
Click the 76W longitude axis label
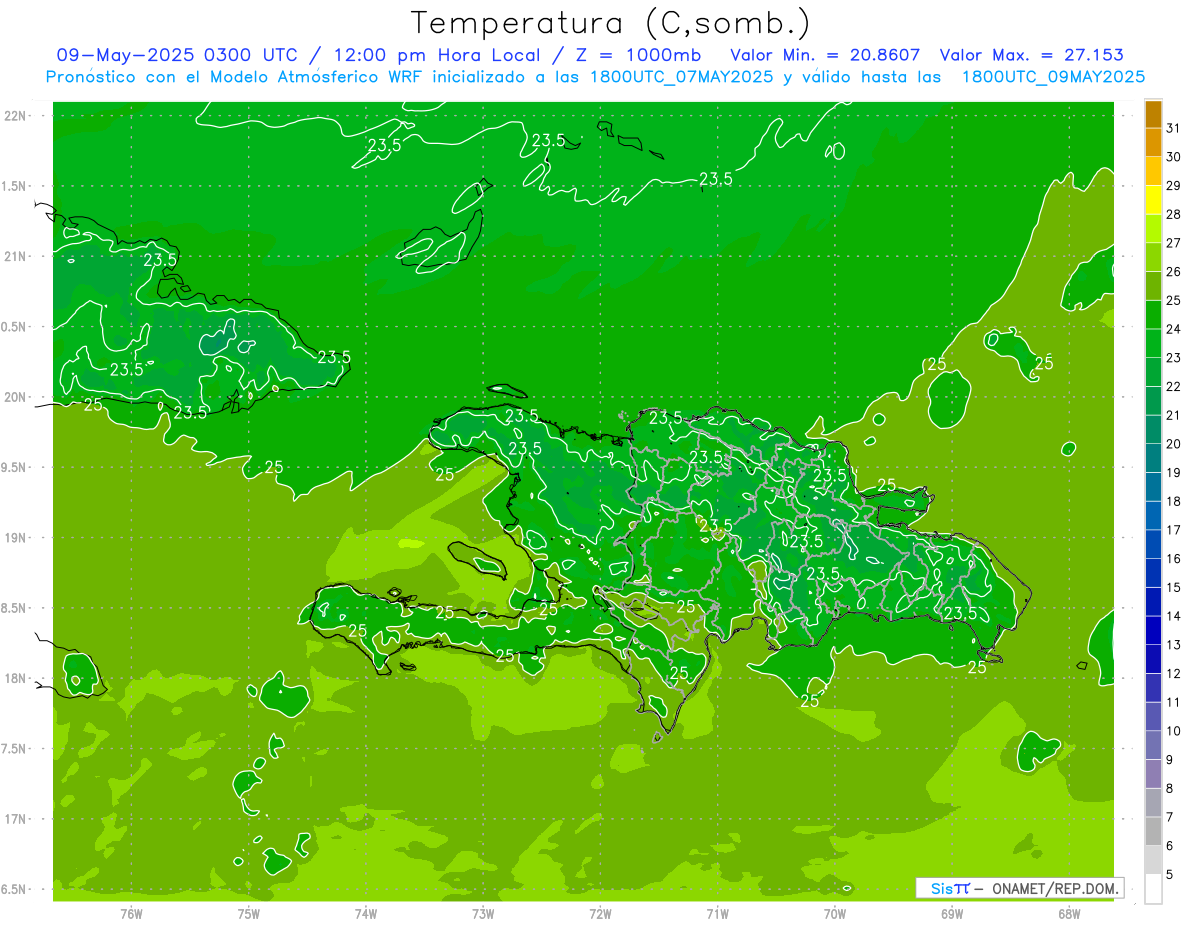[x=131, y=913]
